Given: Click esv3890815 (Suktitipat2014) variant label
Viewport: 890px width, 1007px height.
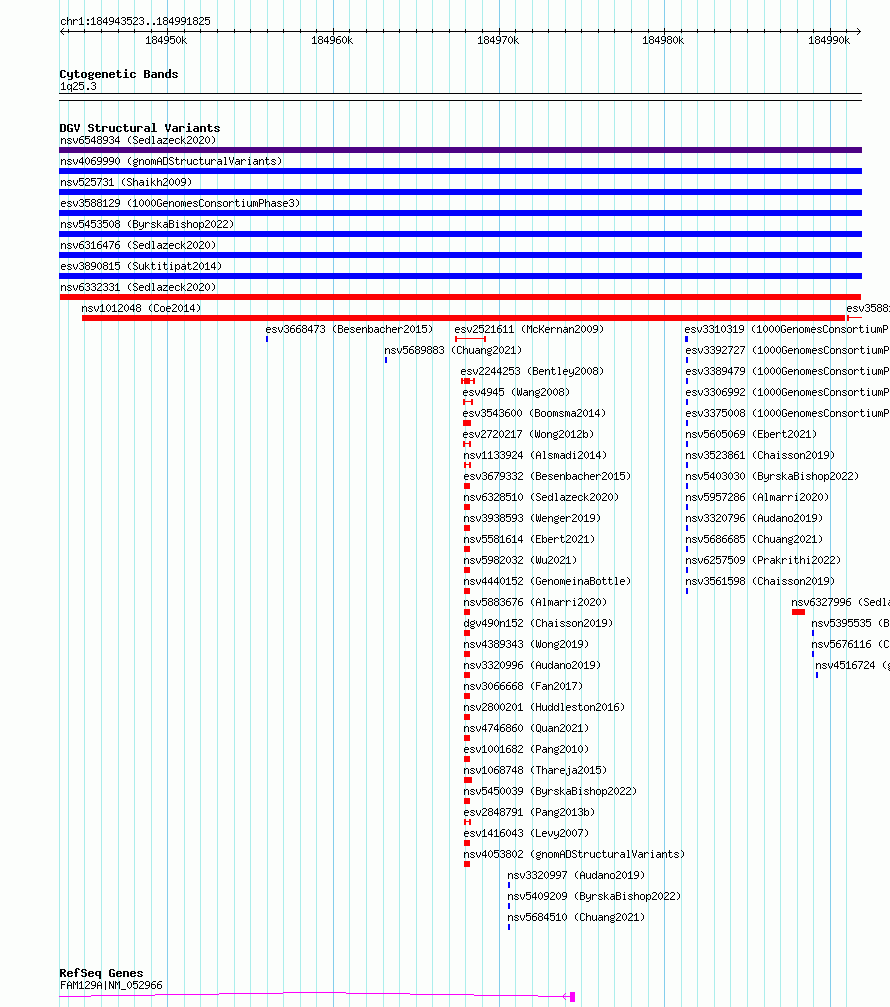Looking at the screenshot, I should [x=141, y=266].
